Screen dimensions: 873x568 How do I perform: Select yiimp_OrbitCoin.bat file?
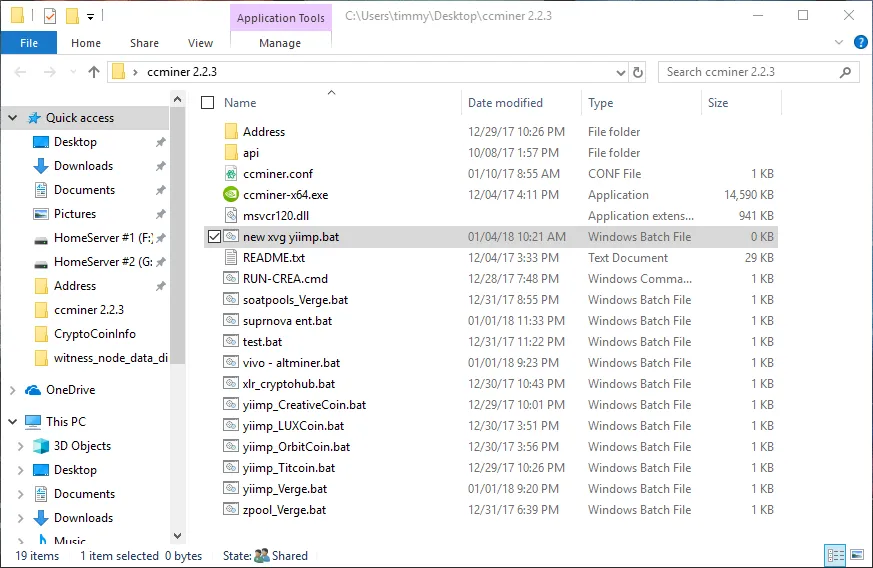pos(296,447)
